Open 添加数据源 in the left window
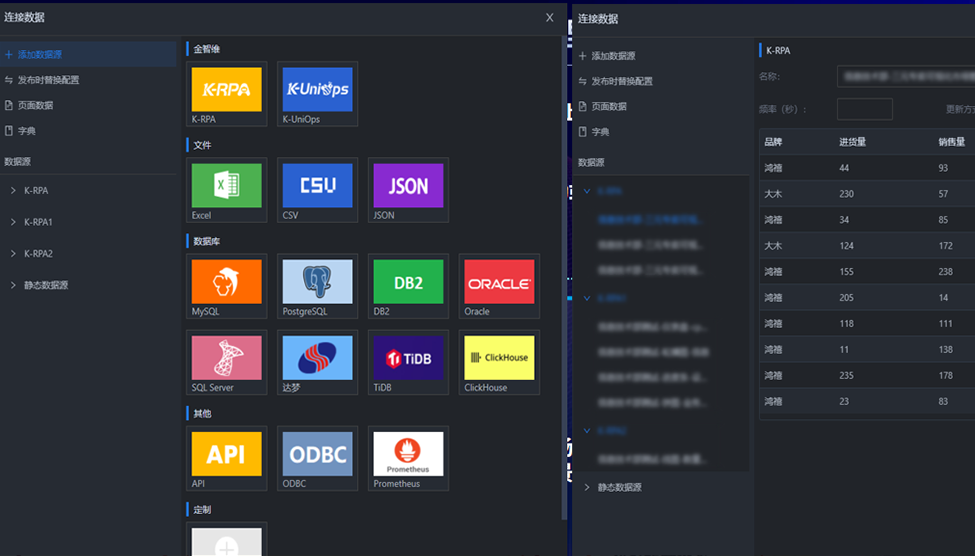Image resolution: width=975 pixels, height=556 pixels. pos(88,54)
